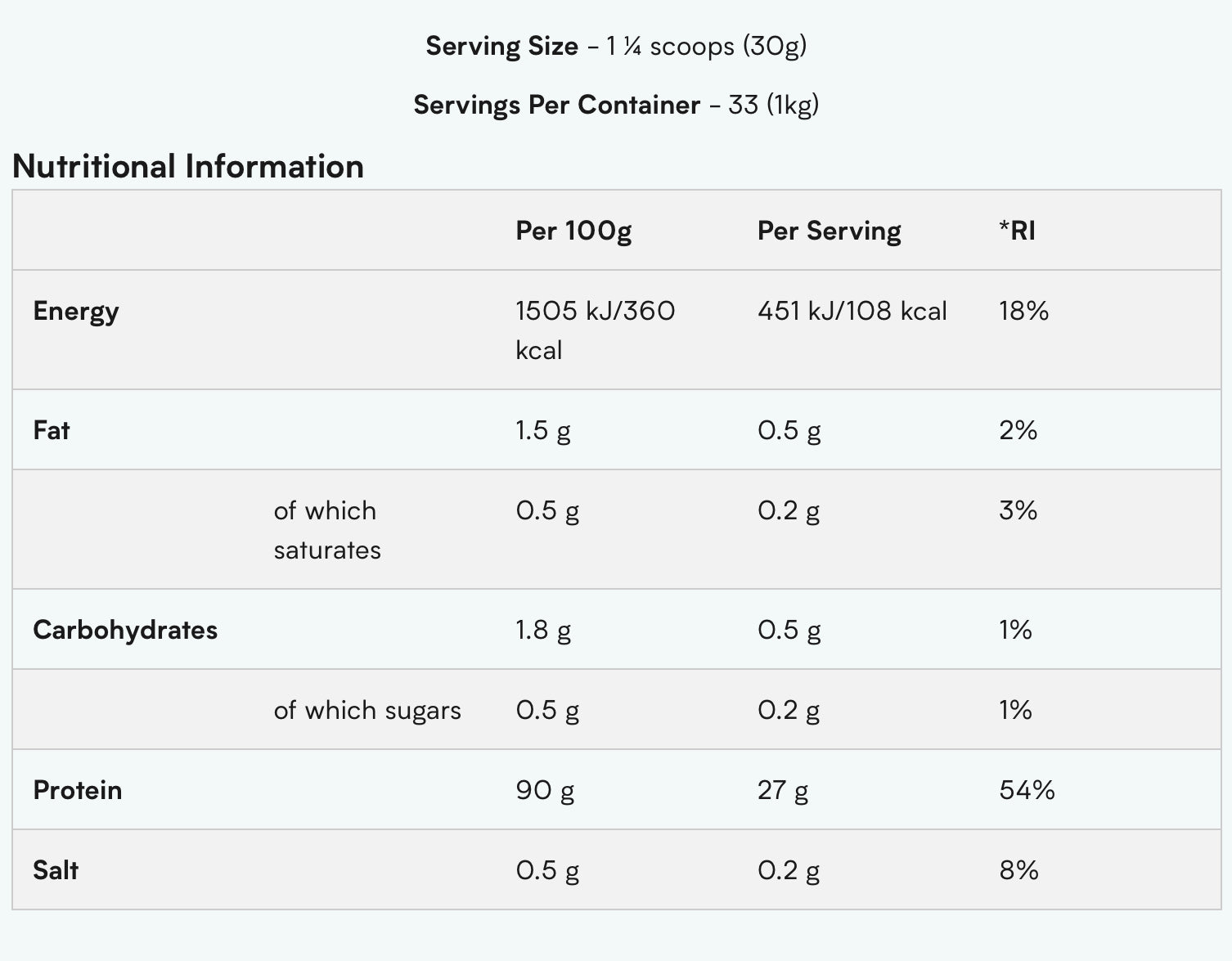Click the 1.8 g carbohydrates value

[543, 630]
